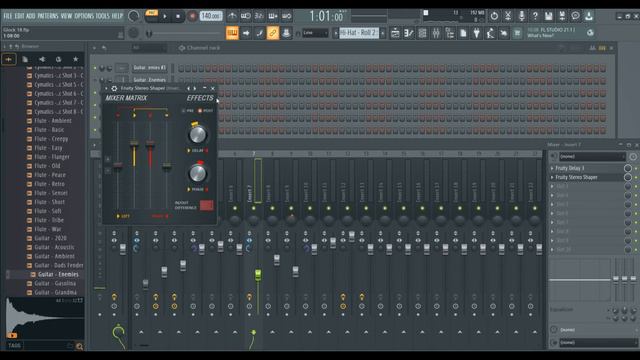Click the red mixer matrix fader
This screenshot has width=640, height=360.
150,144
